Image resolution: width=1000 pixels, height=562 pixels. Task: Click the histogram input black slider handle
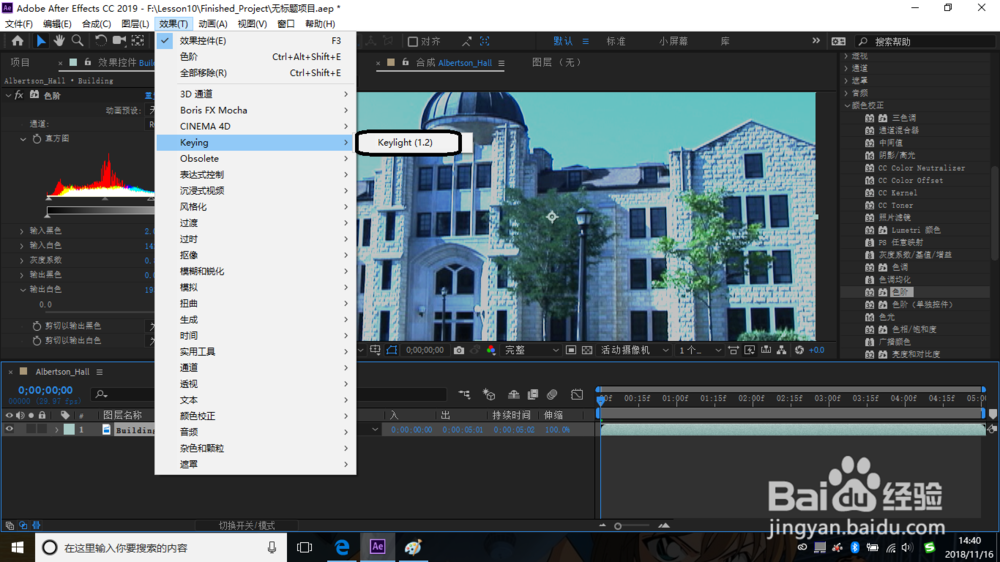pos(49,198)
